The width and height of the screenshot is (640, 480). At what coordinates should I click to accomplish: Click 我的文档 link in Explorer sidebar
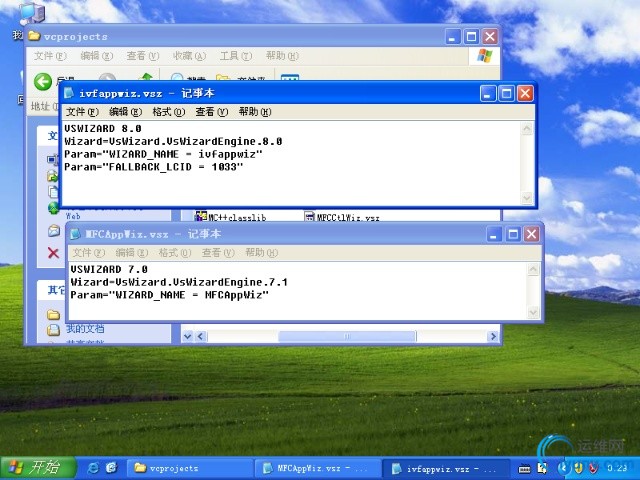point(85,329)
